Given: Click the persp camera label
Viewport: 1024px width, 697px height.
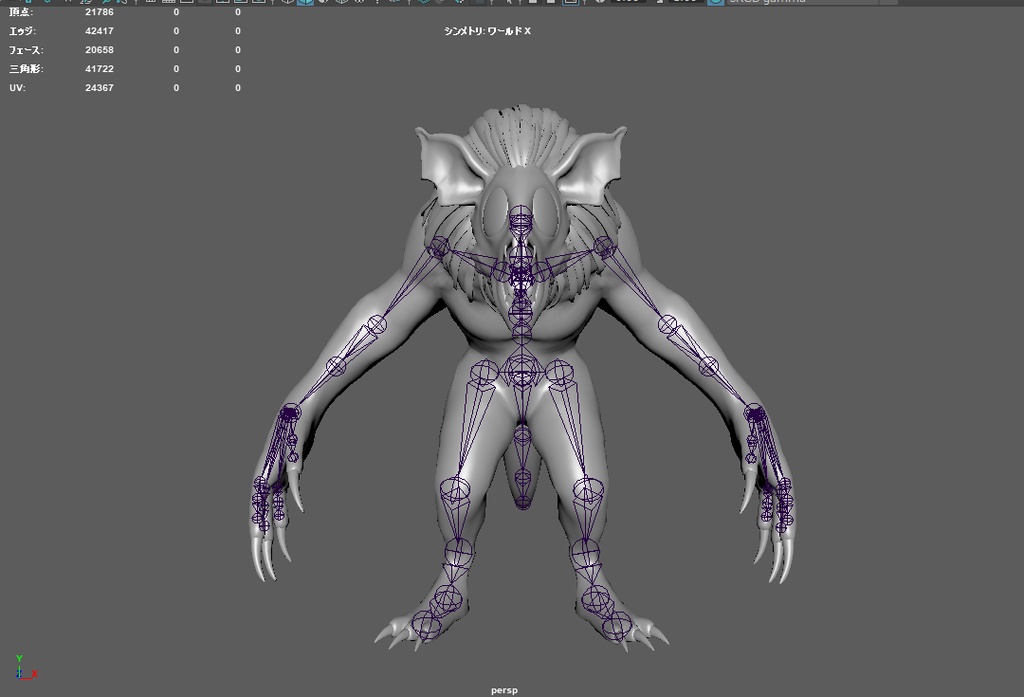Looking at the screenshot, I should pos(506,690).
